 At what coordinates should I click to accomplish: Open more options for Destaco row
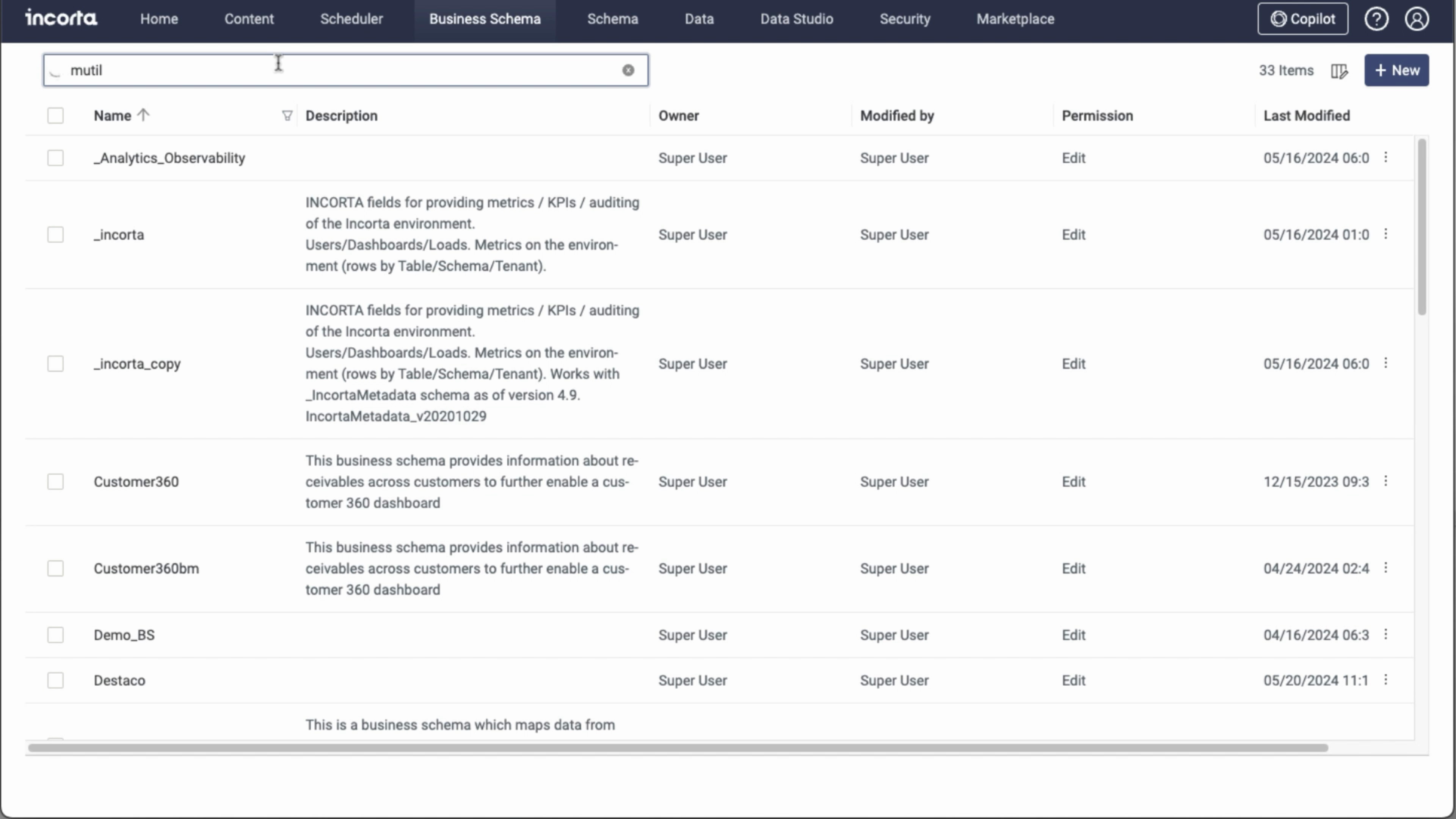1385,679
